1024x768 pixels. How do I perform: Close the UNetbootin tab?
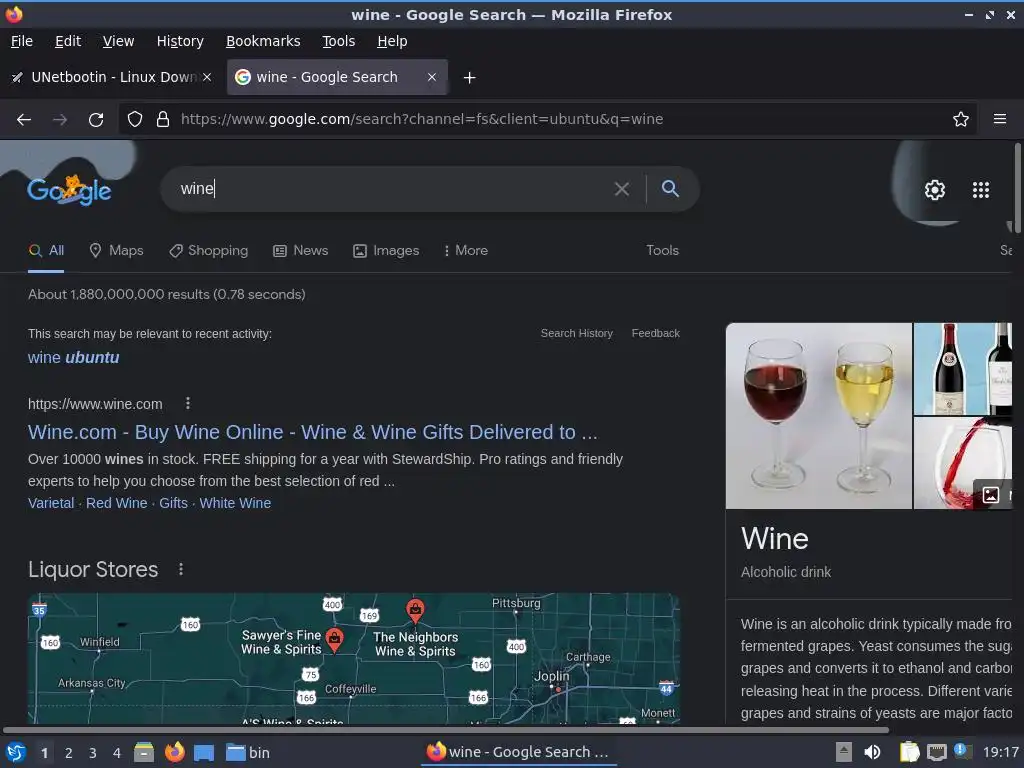pyautogui.click(x=207, y=77)
